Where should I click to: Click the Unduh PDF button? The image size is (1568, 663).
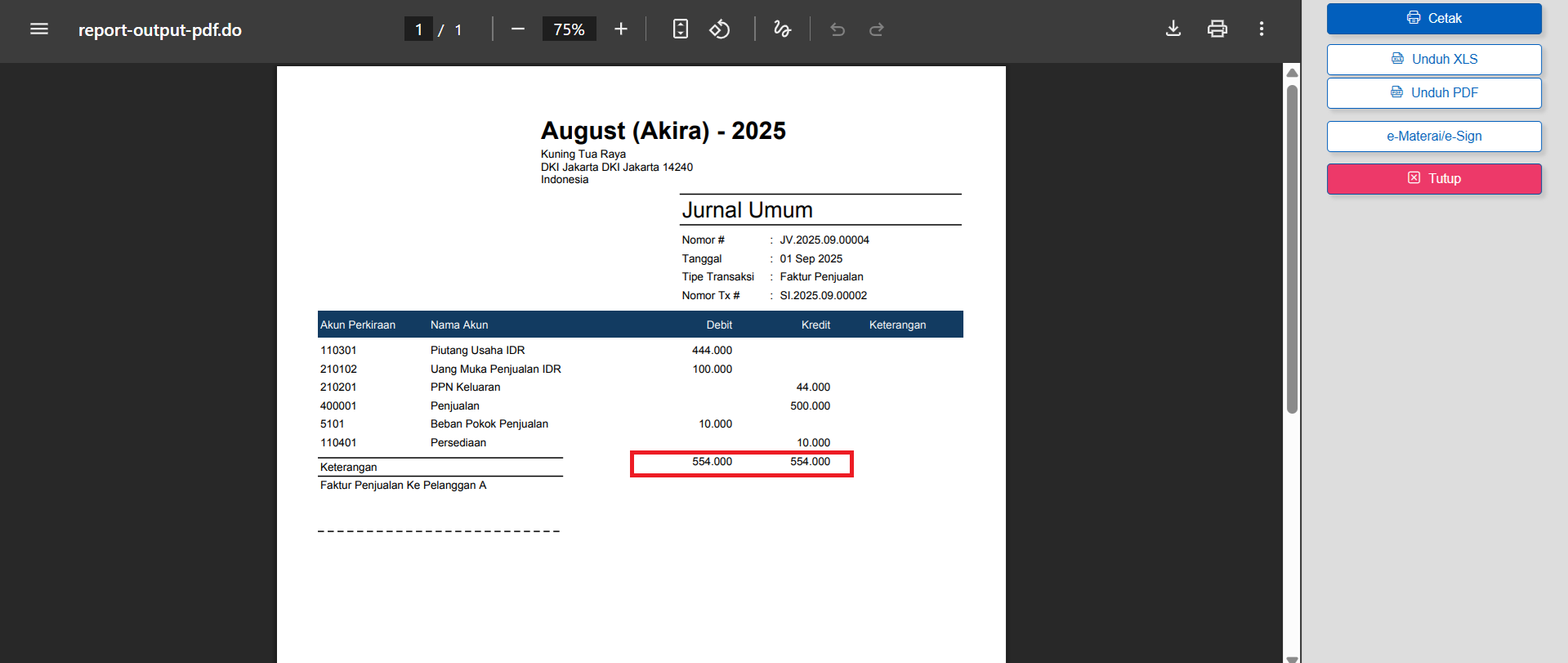(1434, 93)
